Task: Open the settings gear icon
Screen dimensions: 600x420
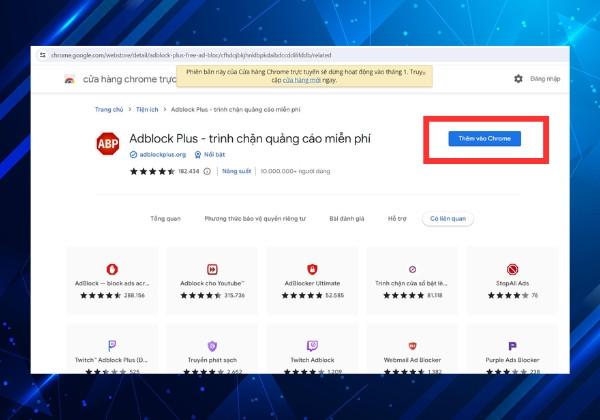Action: 518,79
